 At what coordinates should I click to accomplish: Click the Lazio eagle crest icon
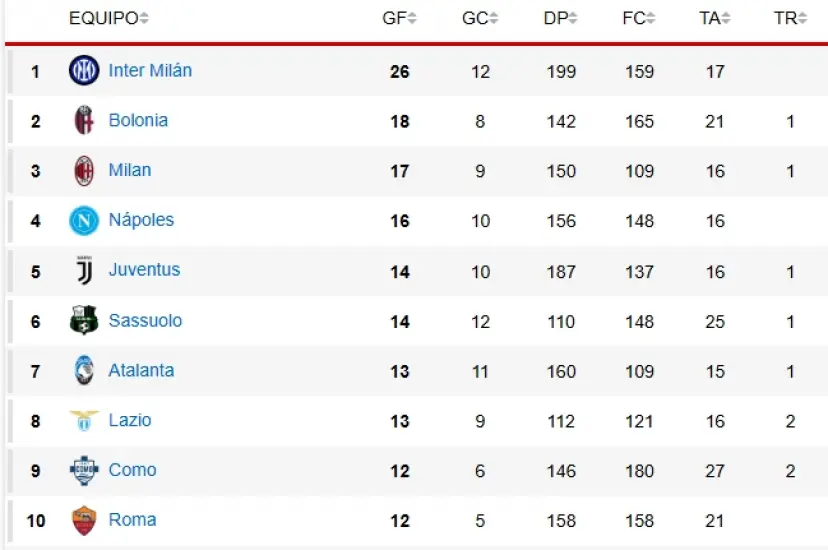pyautogui.click(x=84, y=421)
